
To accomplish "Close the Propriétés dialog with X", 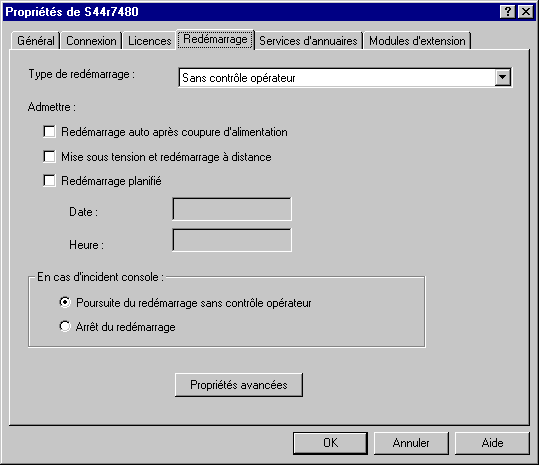I will pyautogui.click(x=526, y=12).
